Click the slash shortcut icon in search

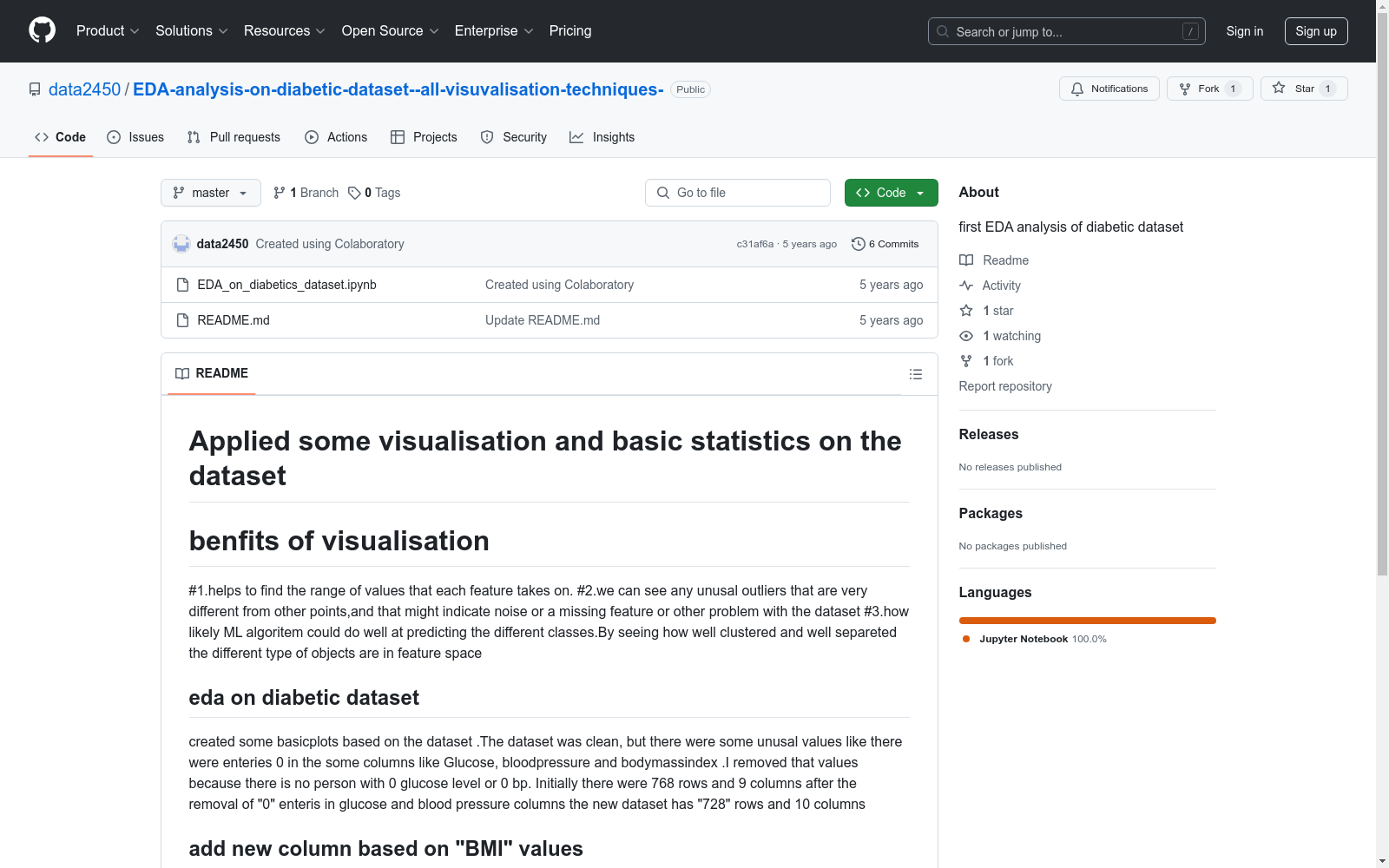click(x=1190, y=31)
